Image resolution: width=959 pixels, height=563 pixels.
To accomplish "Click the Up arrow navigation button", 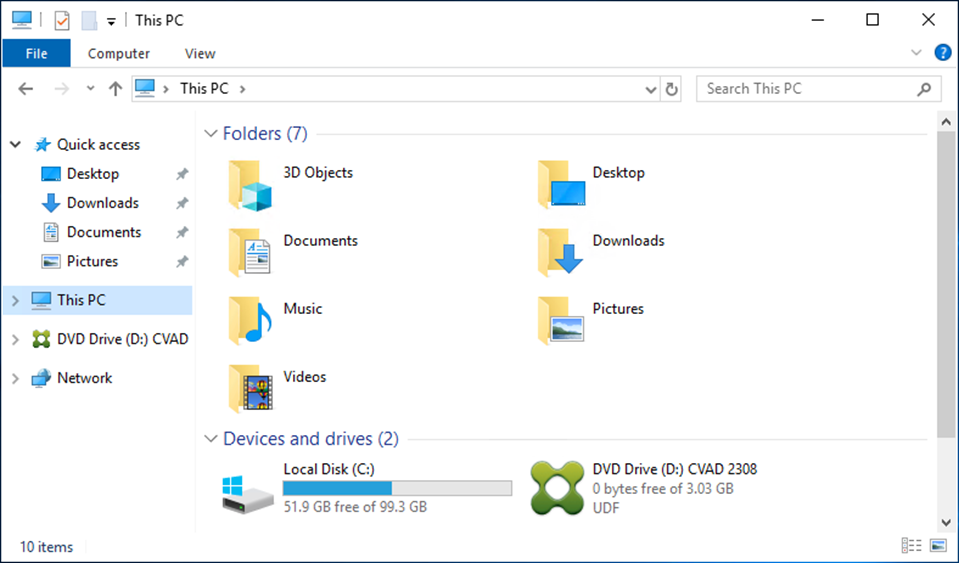I will (x=115, y=89).
